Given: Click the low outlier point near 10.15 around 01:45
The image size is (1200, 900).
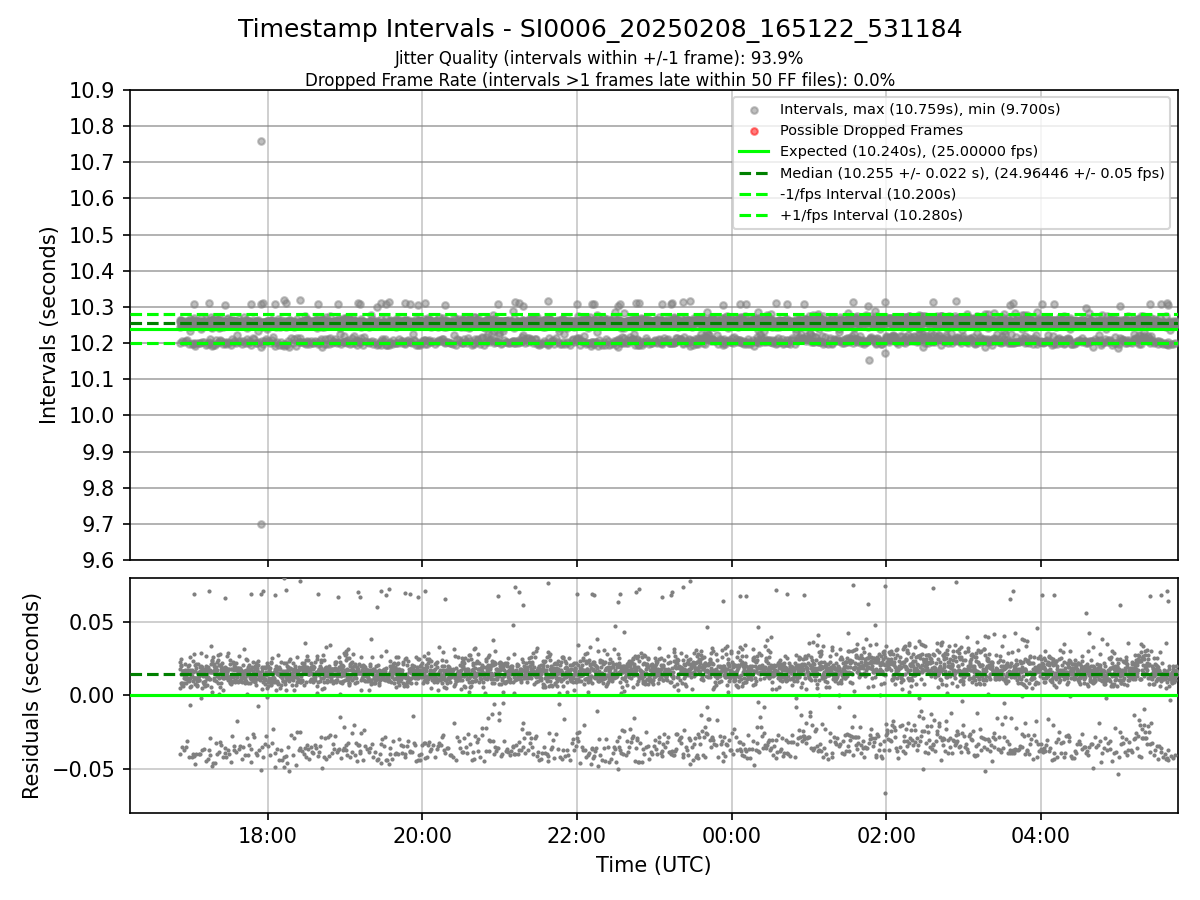Looking at the screenshot, I should [x=869, y=360].
